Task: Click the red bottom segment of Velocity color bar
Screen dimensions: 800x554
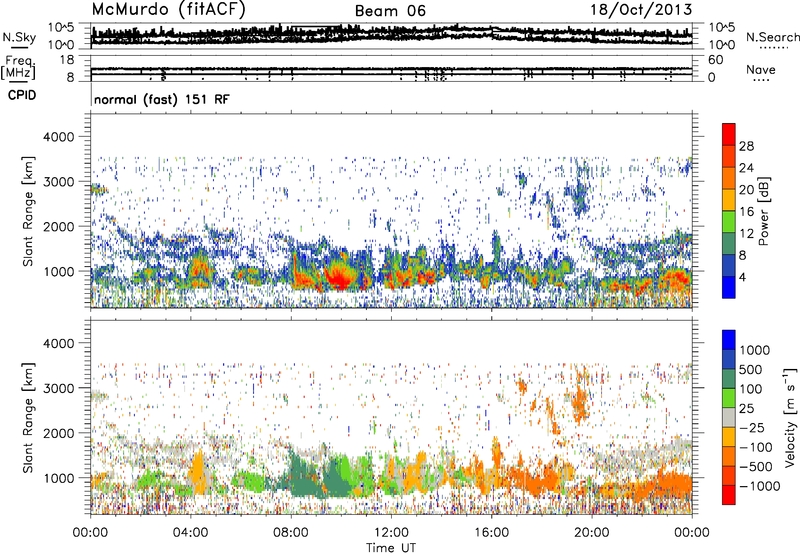Action: 729,495
